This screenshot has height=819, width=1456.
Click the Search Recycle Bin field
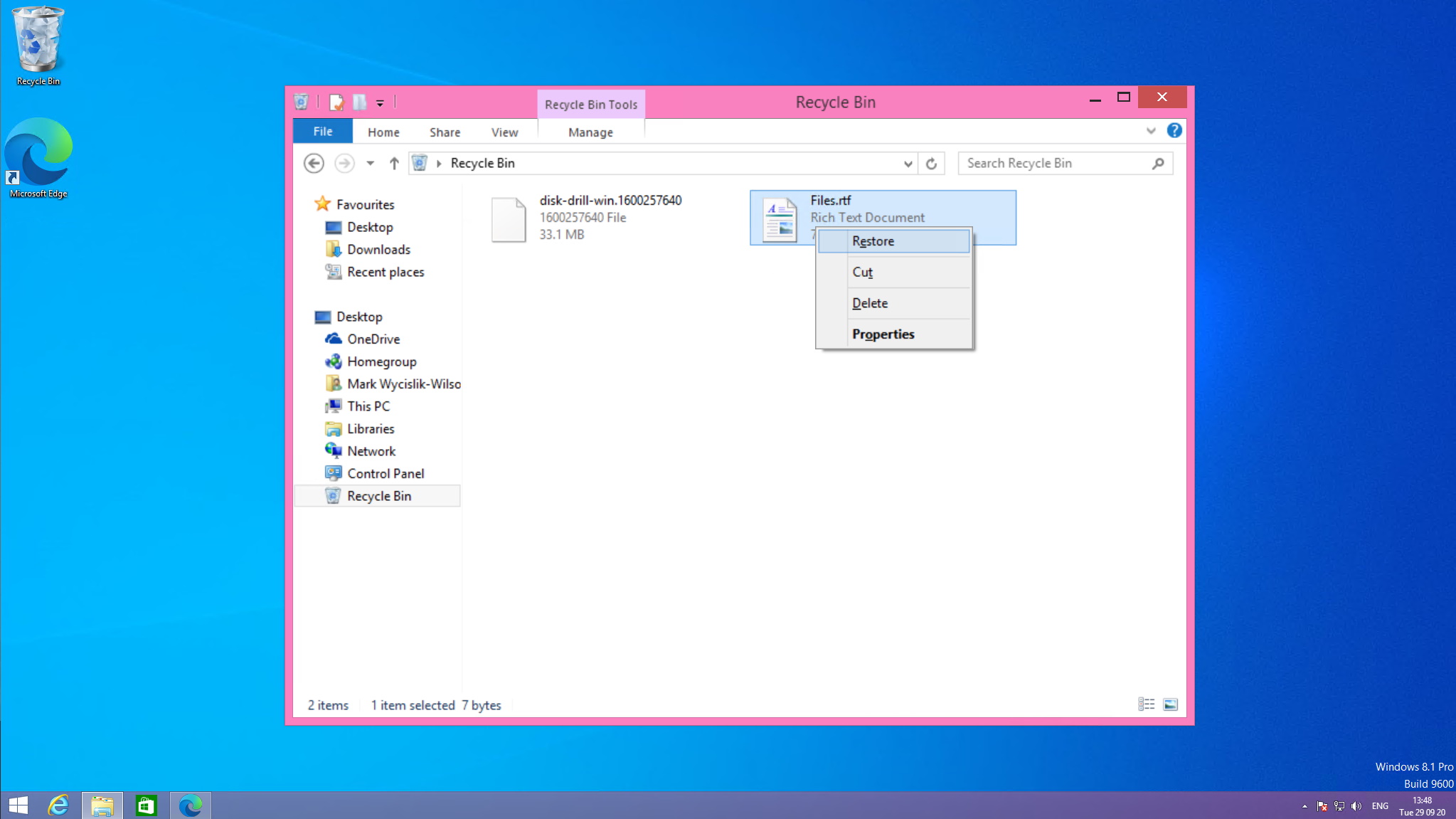point(1065,164)
